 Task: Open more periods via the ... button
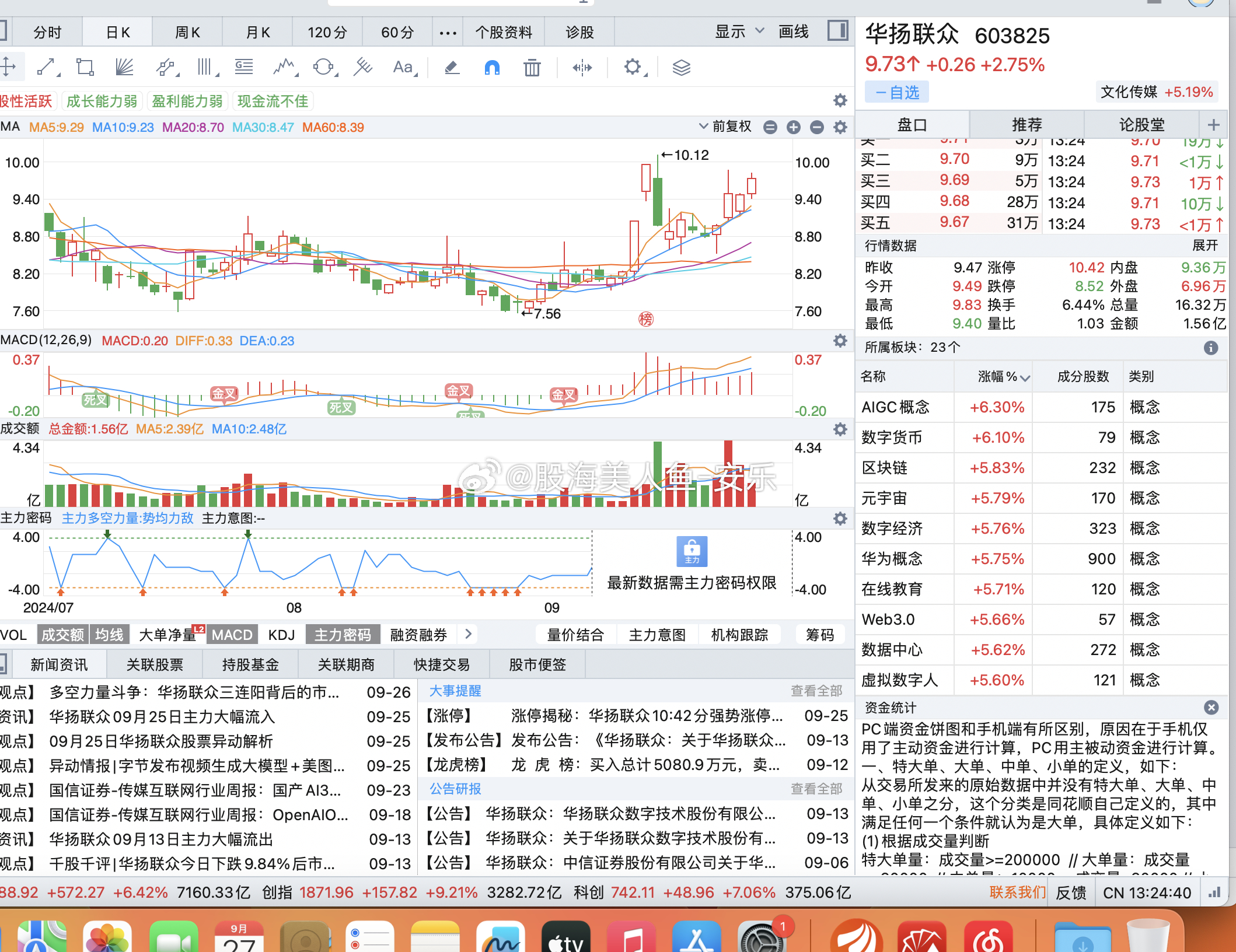click(x=448, y=32)
